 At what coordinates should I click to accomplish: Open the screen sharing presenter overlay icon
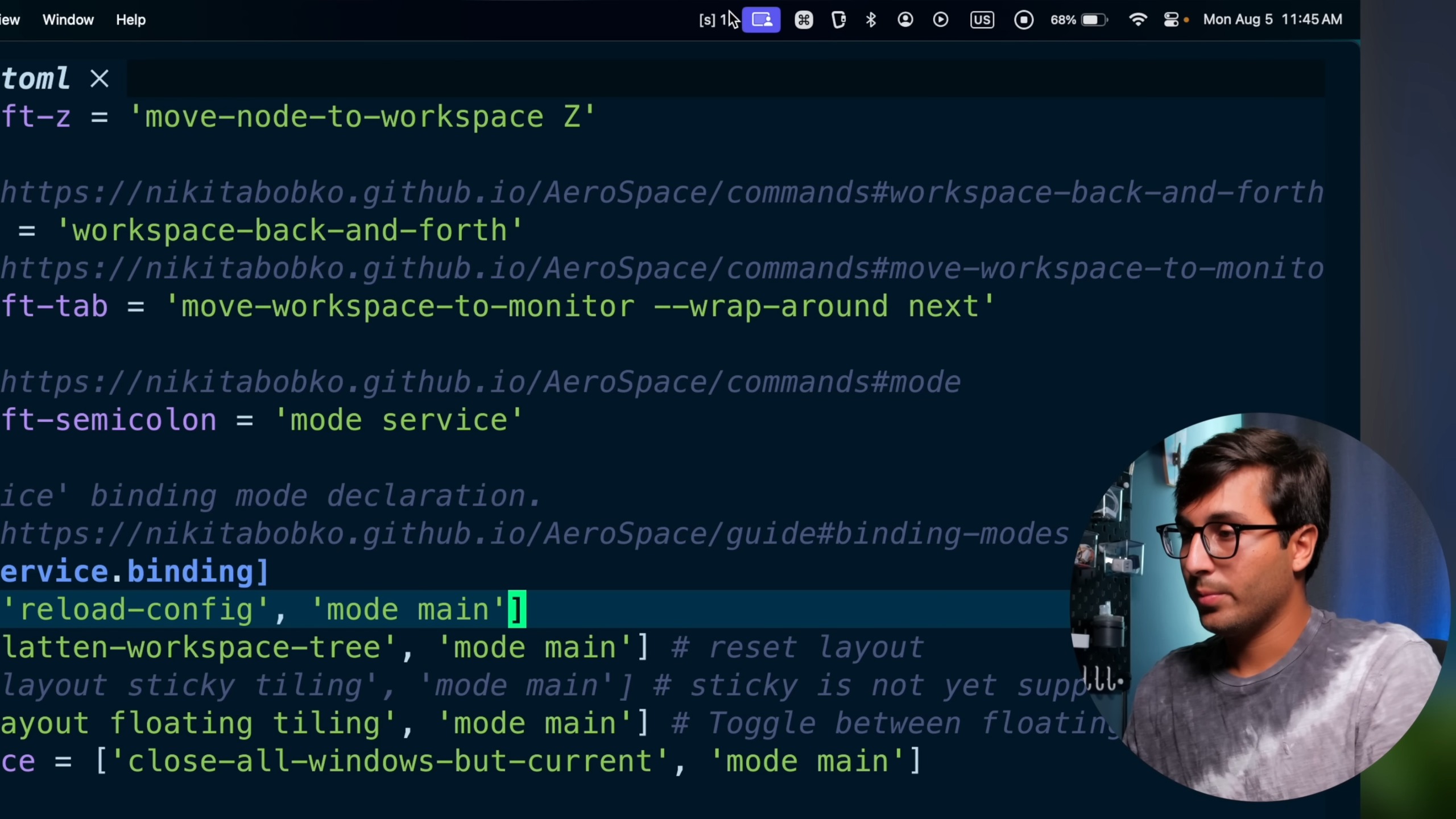761,20
